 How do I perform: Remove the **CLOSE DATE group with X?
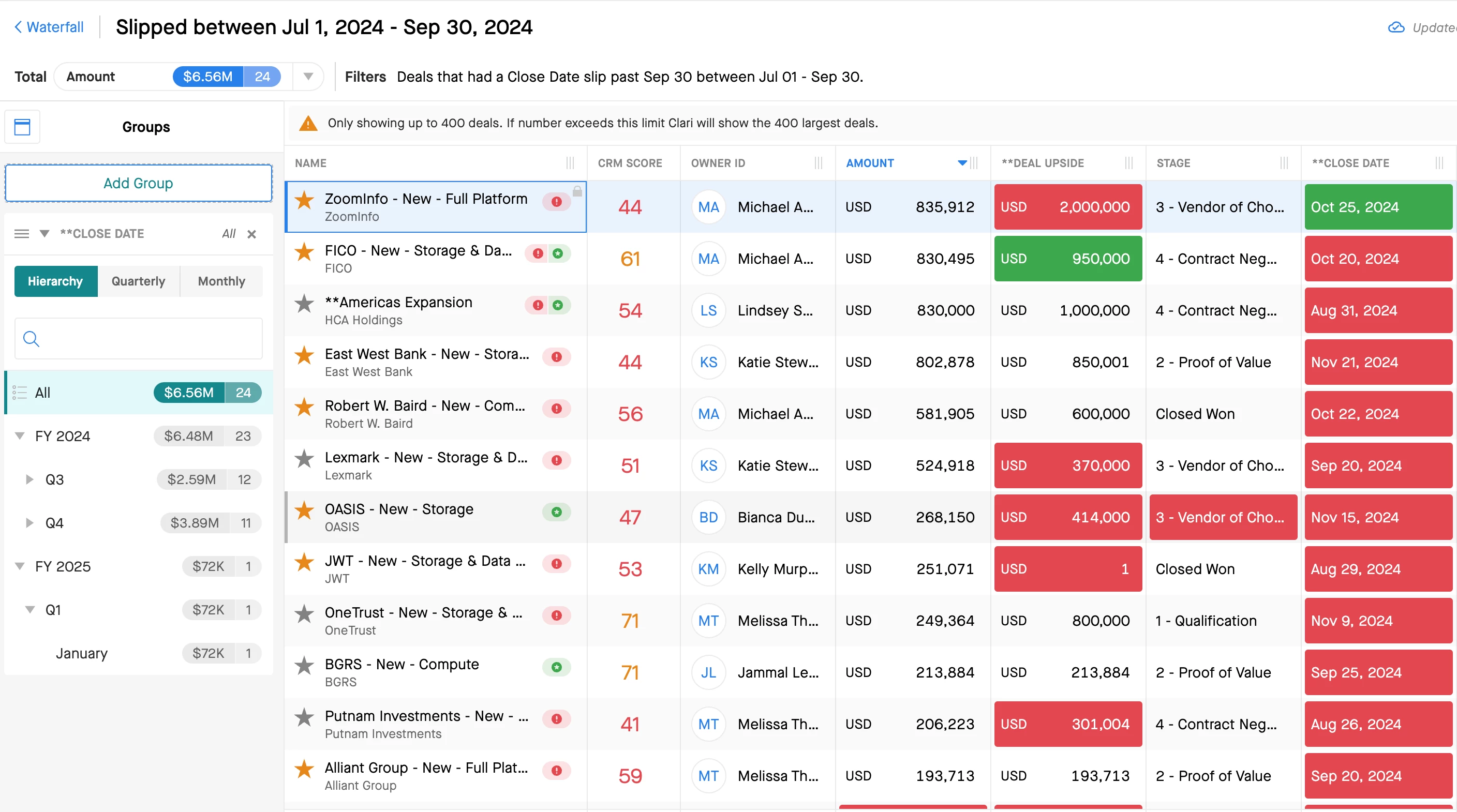(251, 234)
